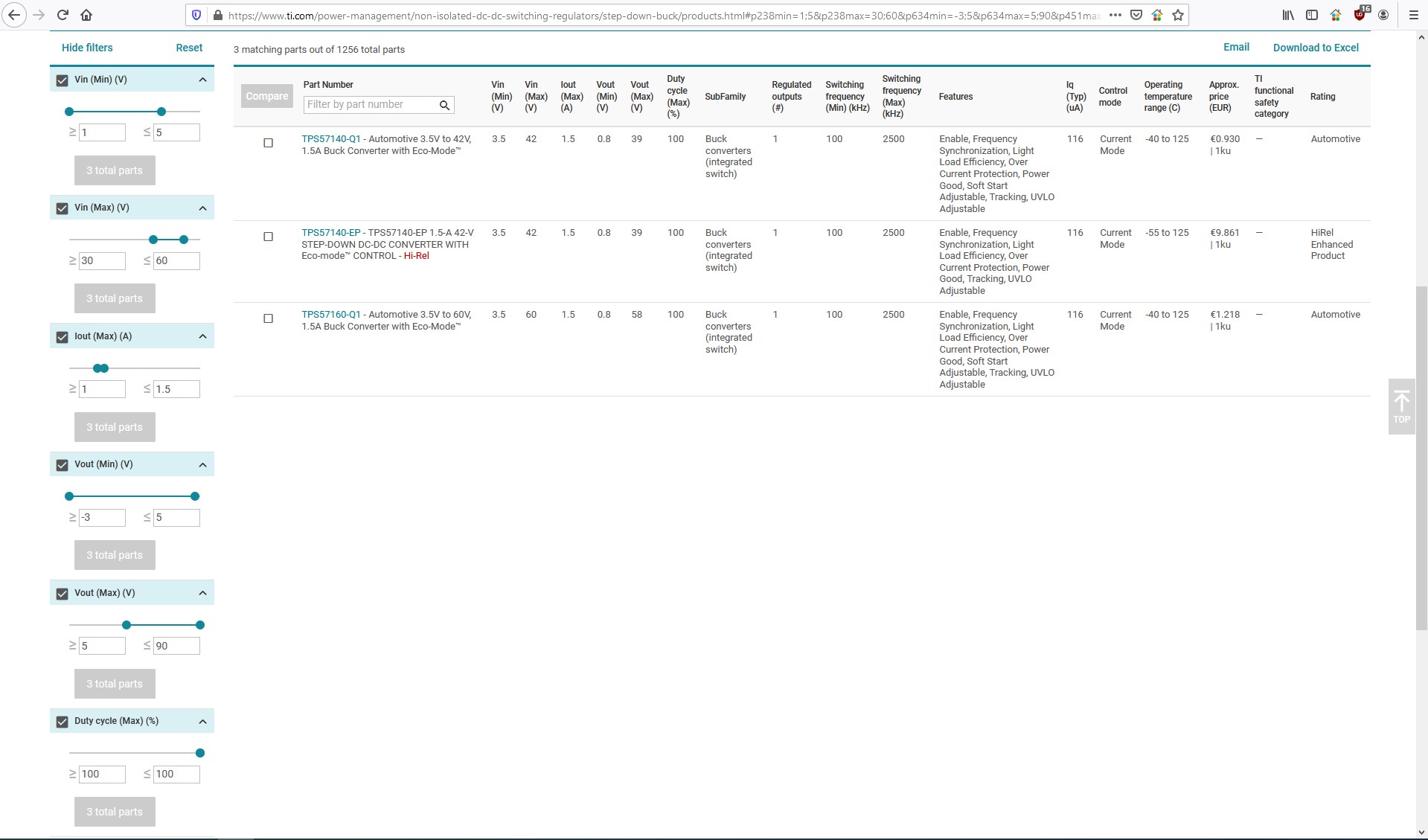
Task: Toggle the browser sidebar view
Action: point(1312,15)
